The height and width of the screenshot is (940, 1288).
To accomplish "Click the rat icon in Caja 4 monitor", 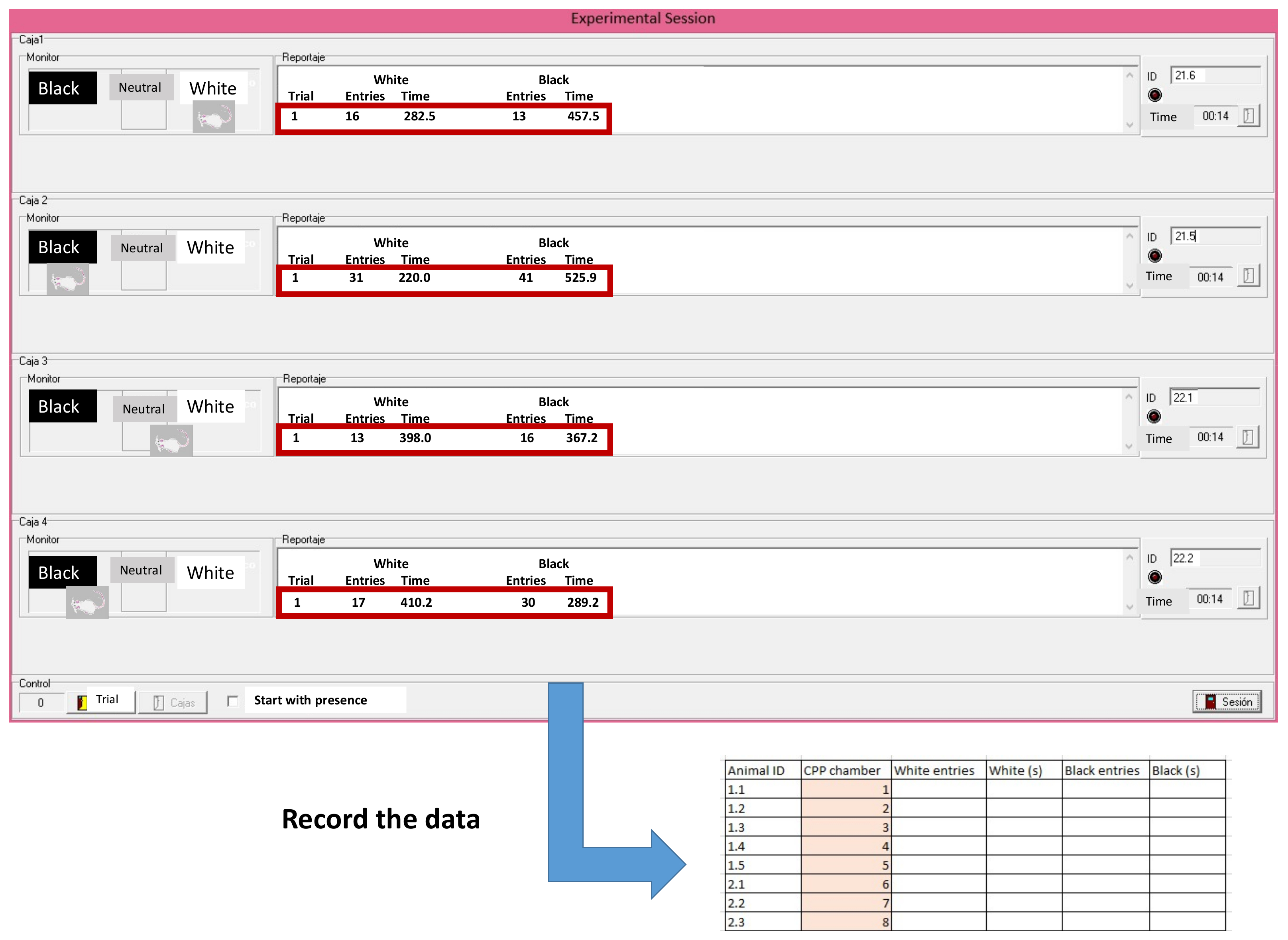I will (x=87, y=603).
